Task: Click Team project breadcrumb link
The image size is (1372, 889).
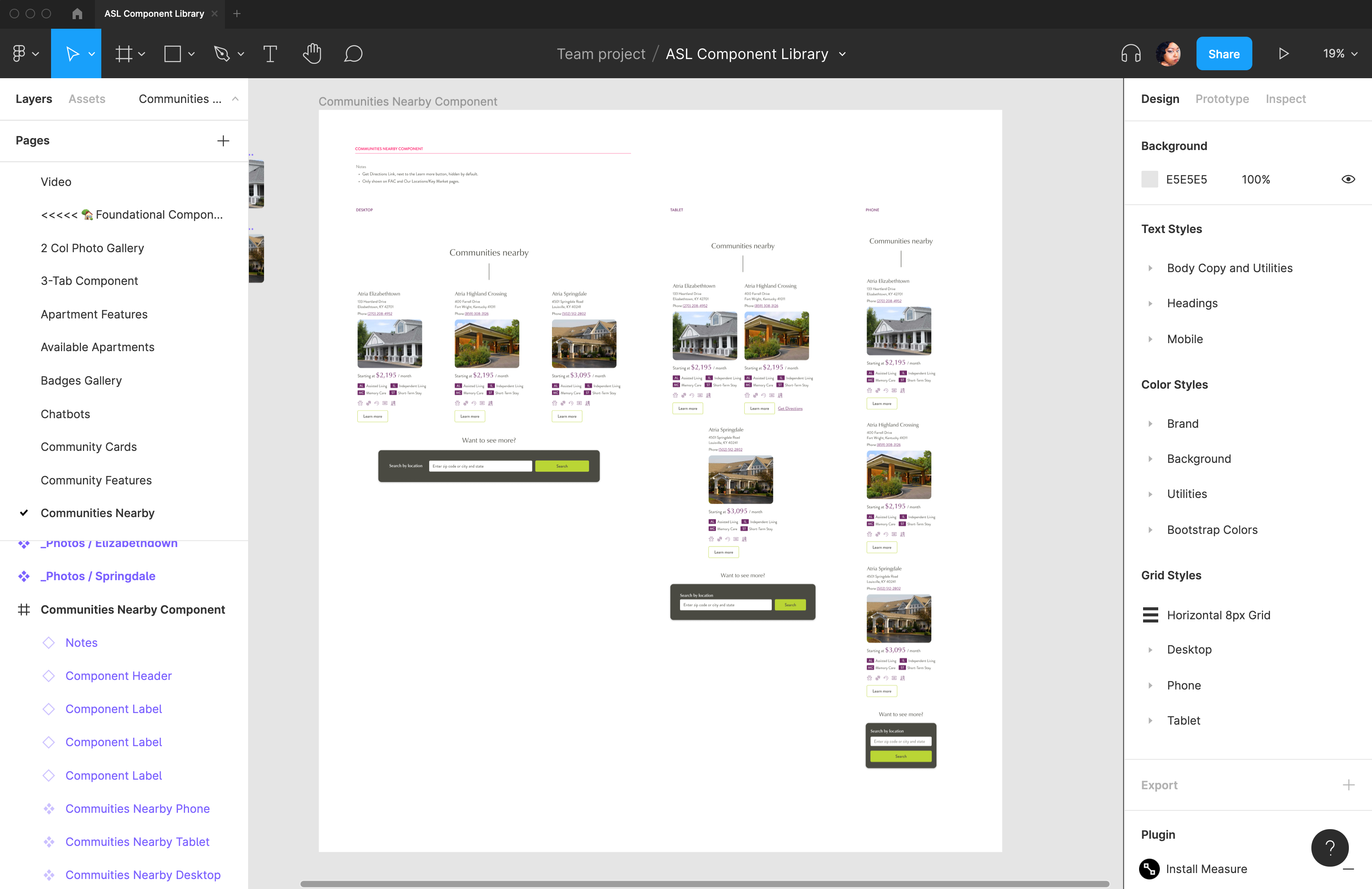Action: [x=601, y=53]
